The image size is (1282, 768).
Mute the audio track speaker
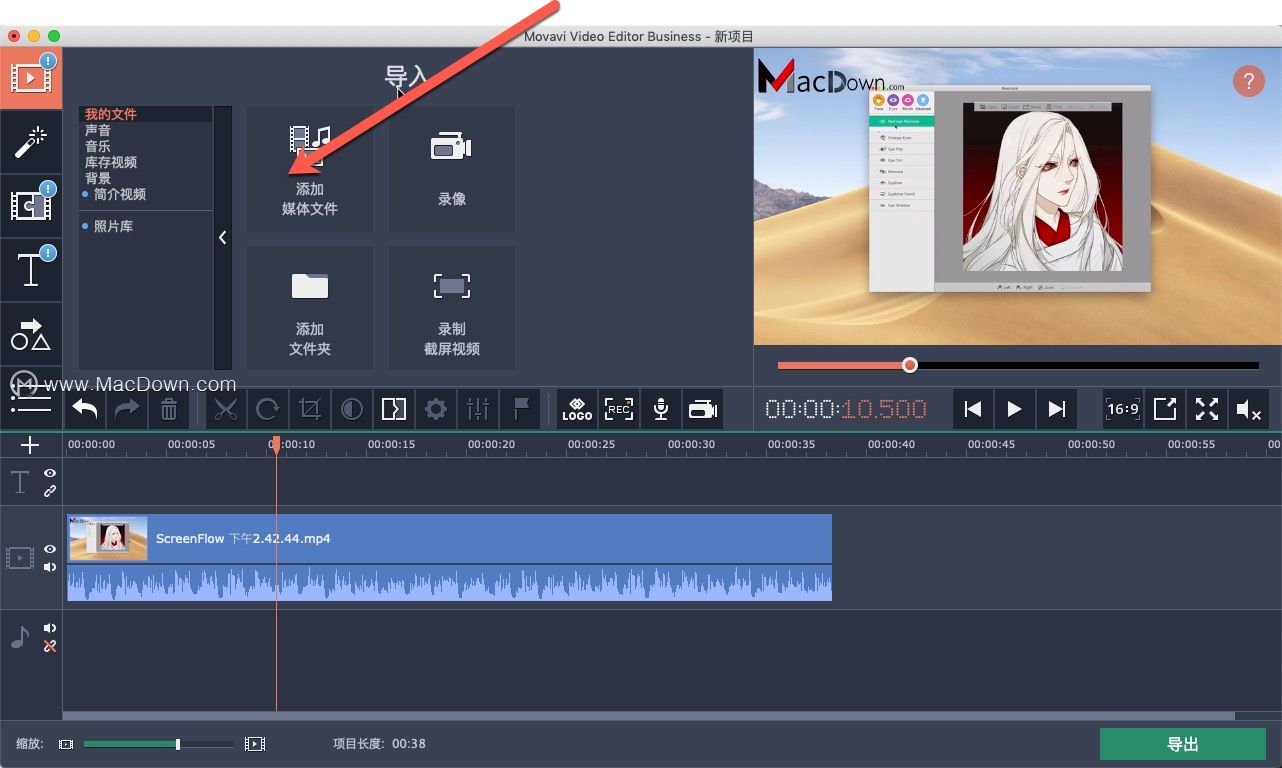(x=50, y=628)
